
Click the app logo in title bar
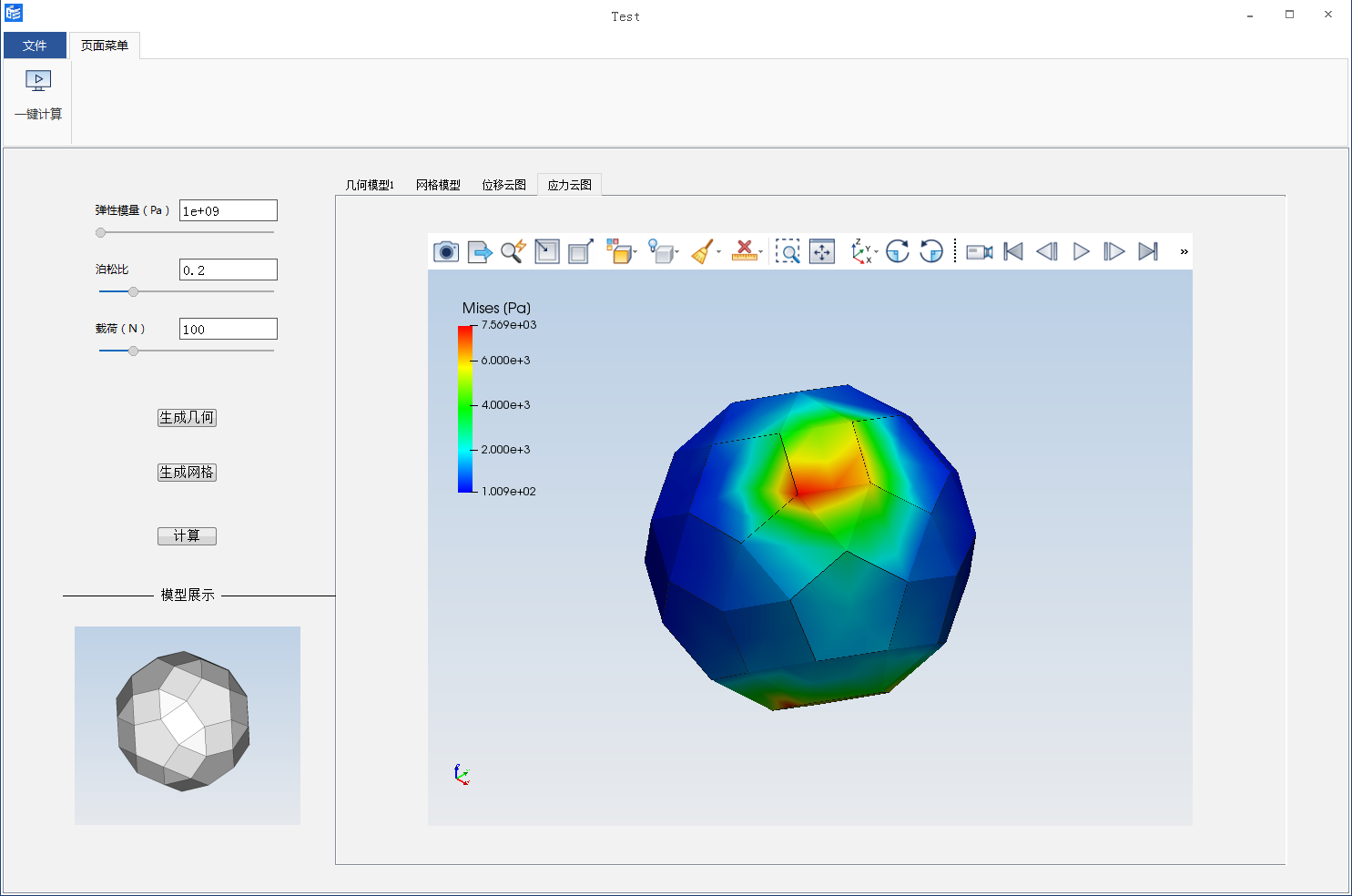[x=14, y=13]
